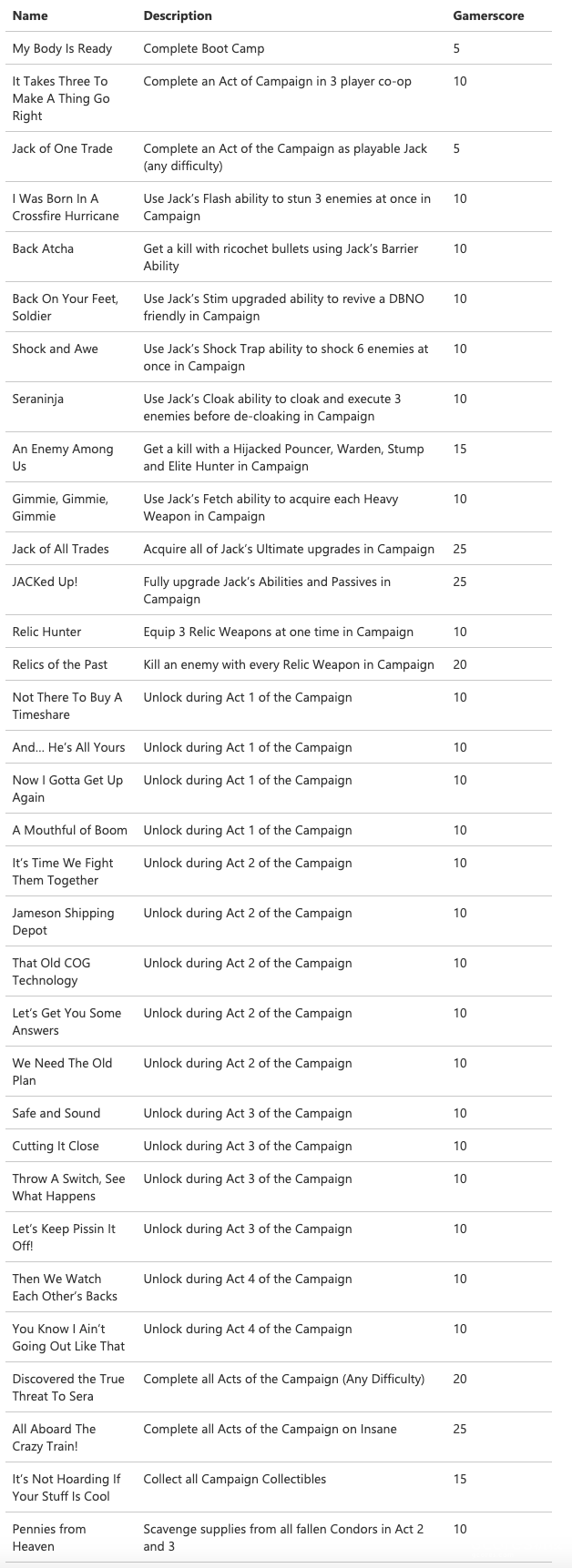The height and width of the screenshot is (1568, 572).
Task: Select the My Body Is Ready achievement
Action: [x=62, y=48]
